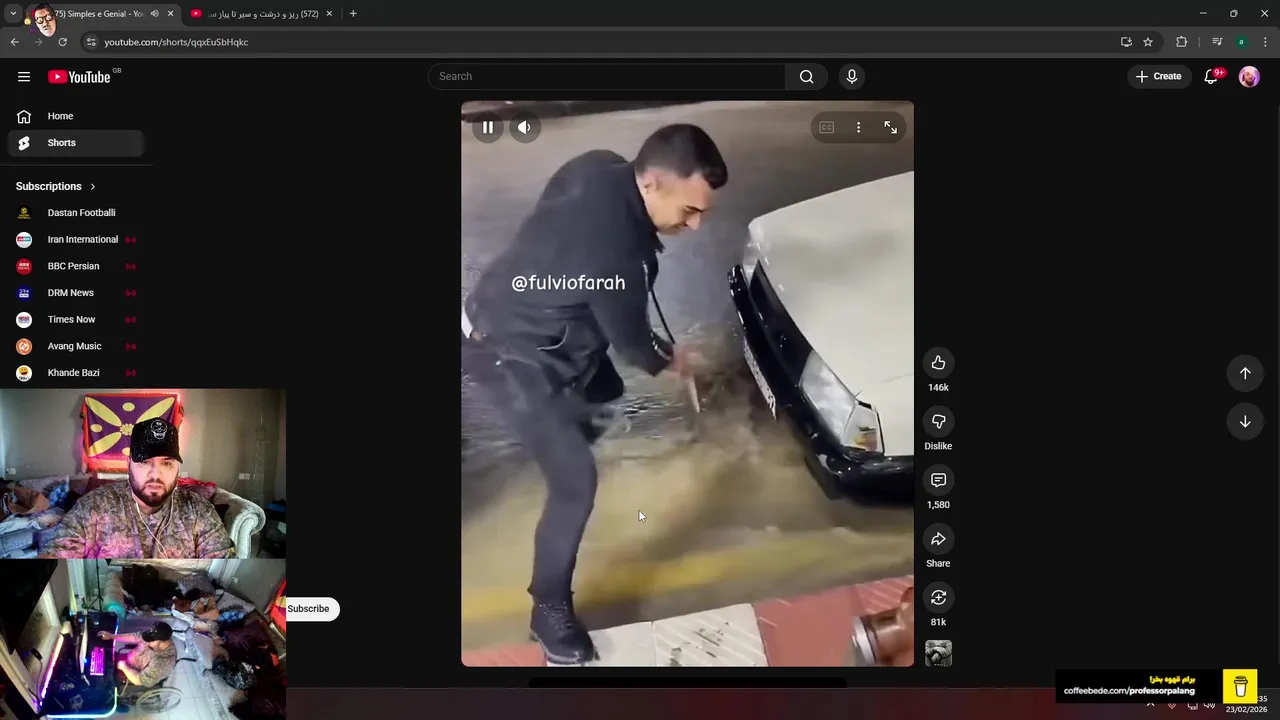Reload the current page
1280x720 pixels.
62,42
